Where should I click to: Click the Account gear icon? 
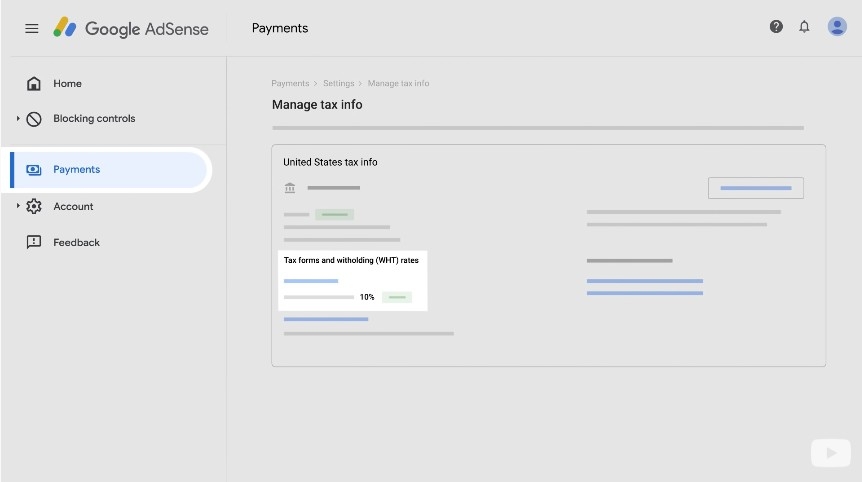pyautogui.click(x=34, y=206)
